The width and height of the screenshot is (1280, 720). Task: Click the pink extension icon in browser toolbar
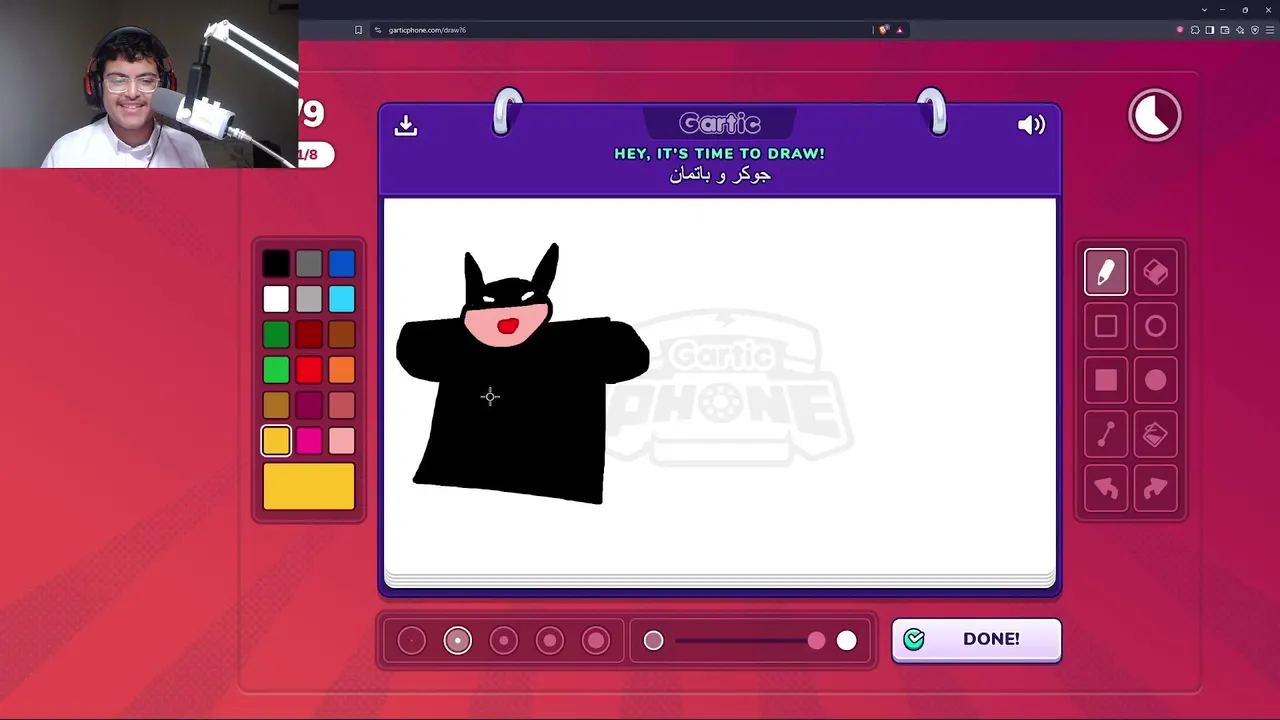[1180, 30]
